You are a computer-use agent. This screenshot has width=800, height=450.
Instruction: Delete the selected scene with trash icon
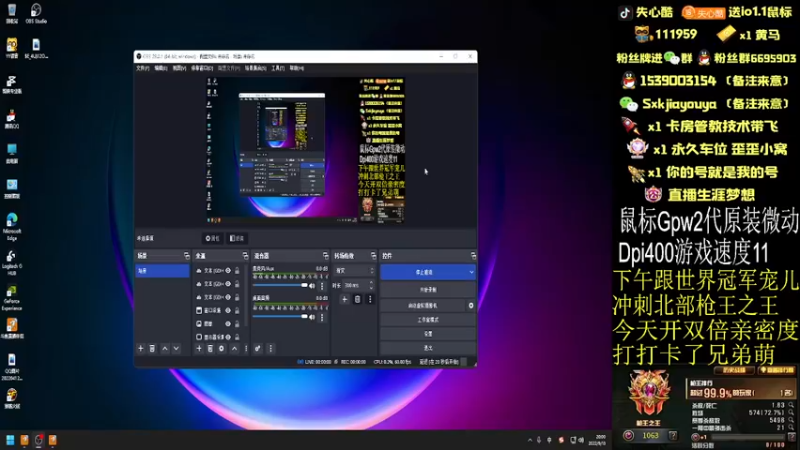152,348
